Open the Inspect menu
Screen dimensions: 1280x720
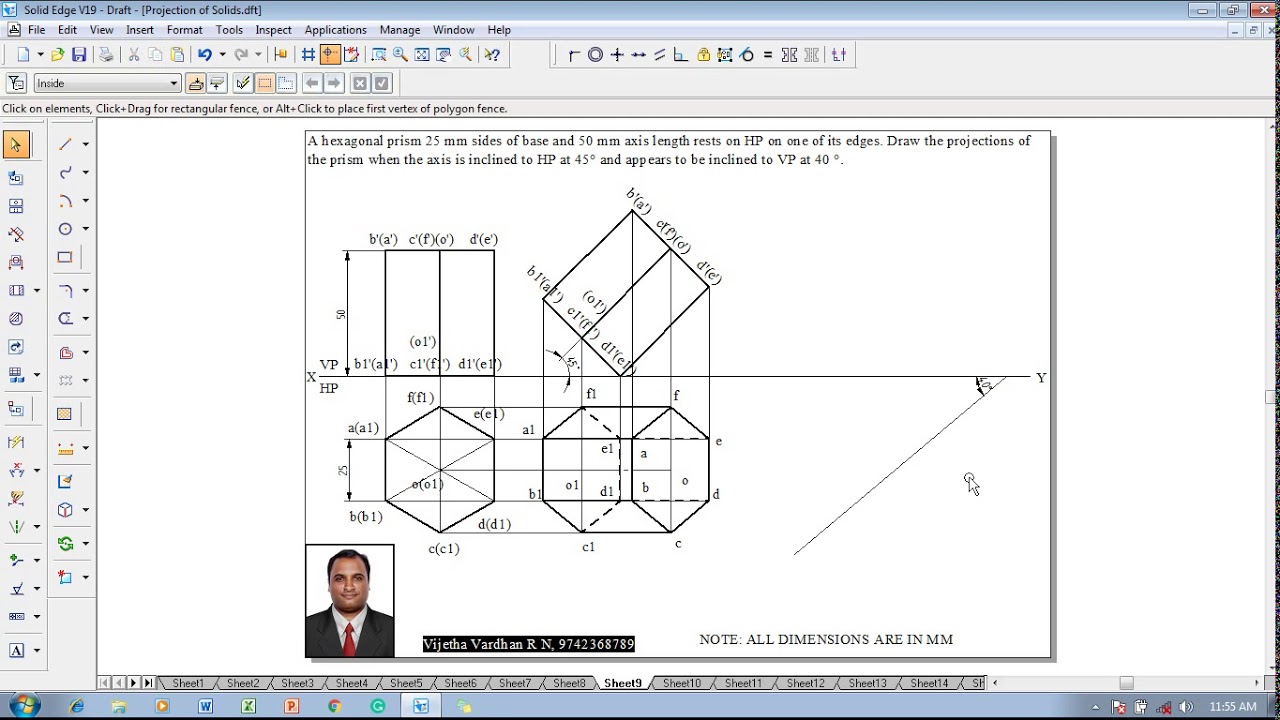274,30
